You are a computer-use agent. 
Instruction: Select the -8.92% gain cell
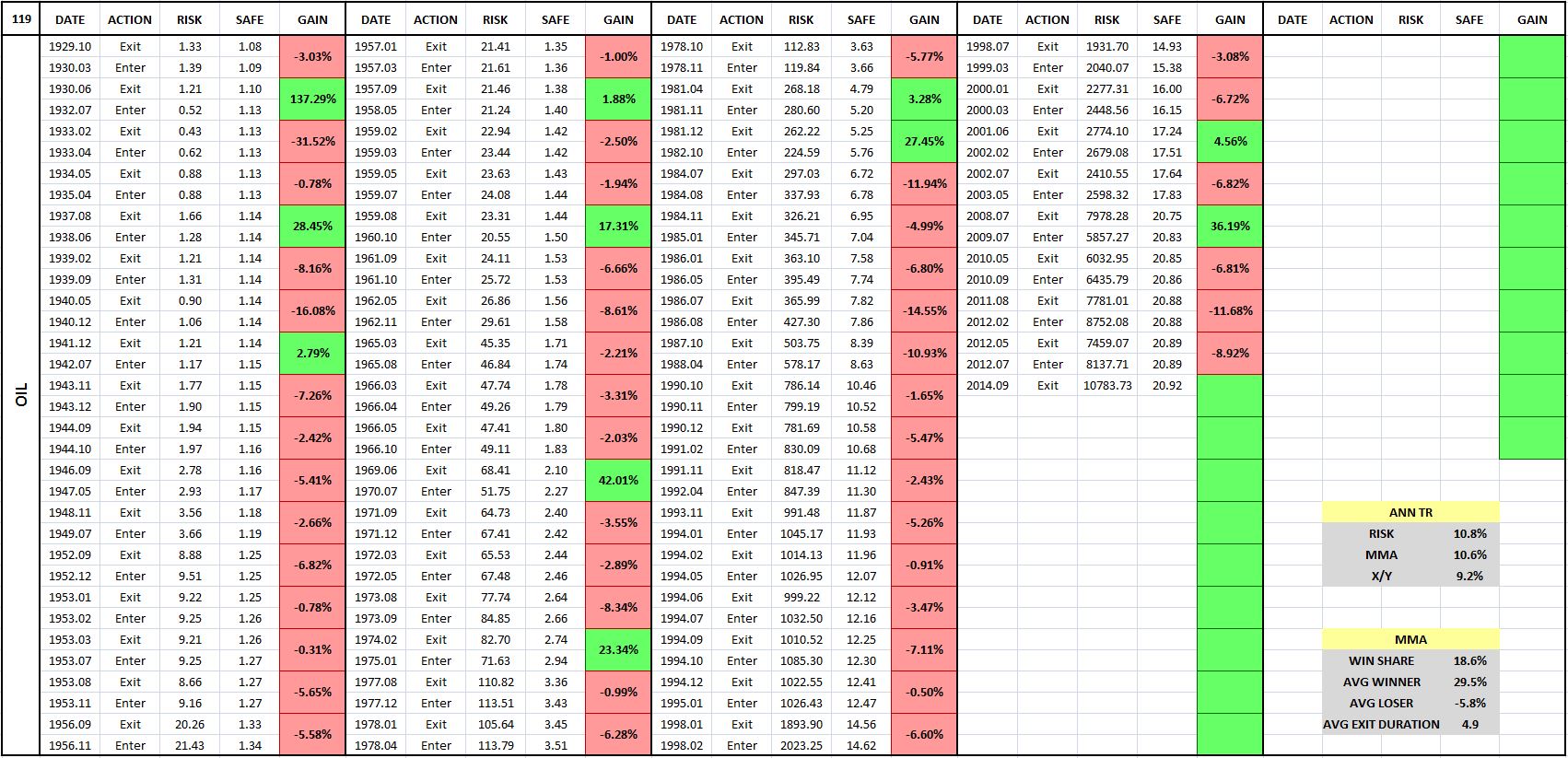click(1230, 353)
